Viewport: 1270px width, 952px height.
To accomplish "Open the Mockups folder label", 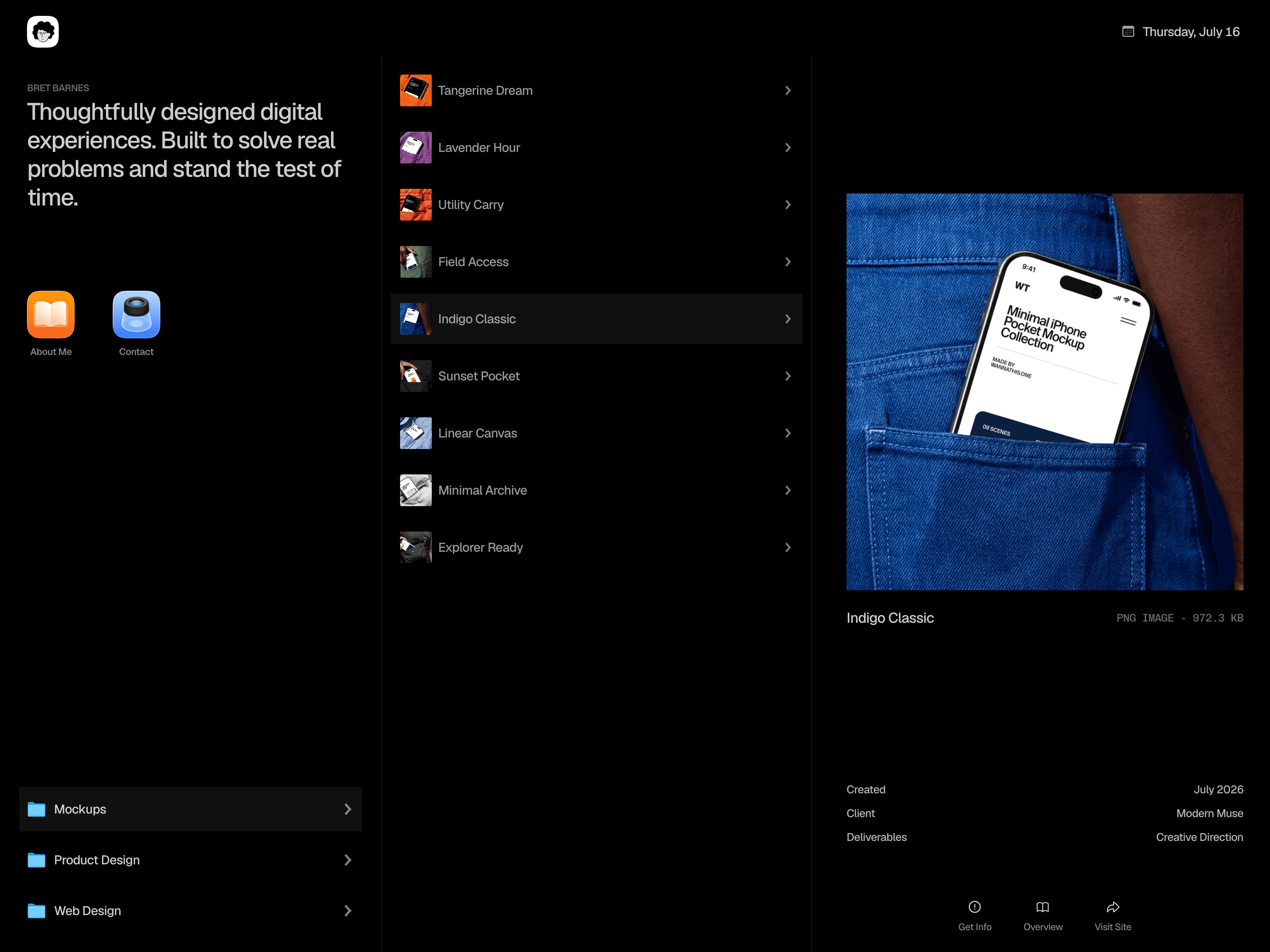I will click(80, 809).
